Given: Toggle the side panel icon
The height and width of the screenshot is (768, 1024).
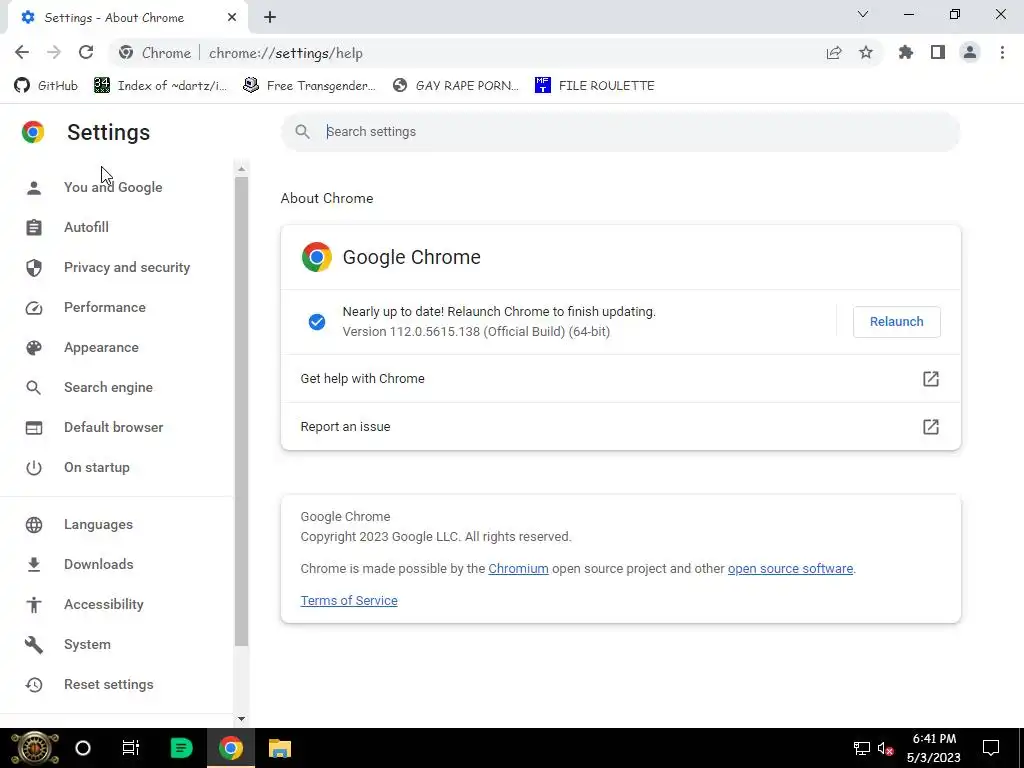Looking at the screenshot, I should [x=938, y=52].
